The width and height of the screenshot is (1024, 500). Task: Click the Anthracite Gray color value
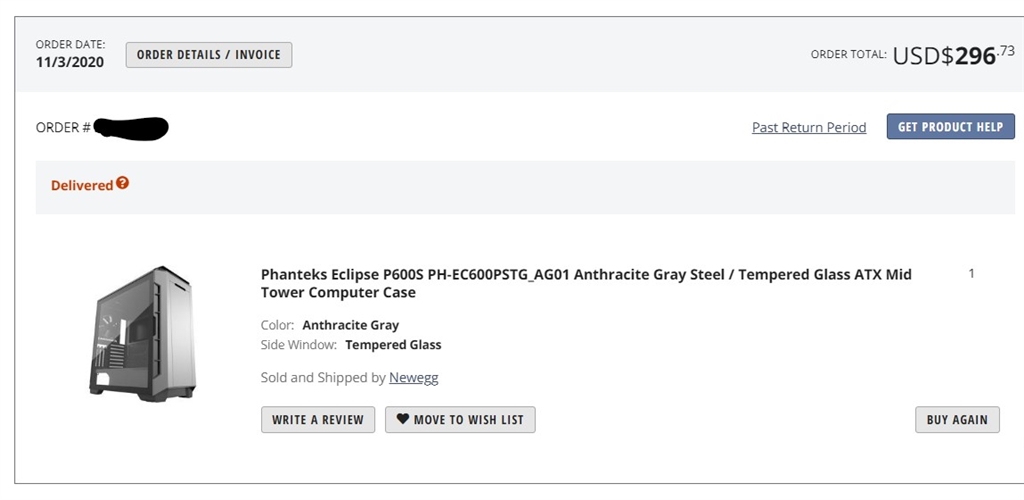coord(350,325)
